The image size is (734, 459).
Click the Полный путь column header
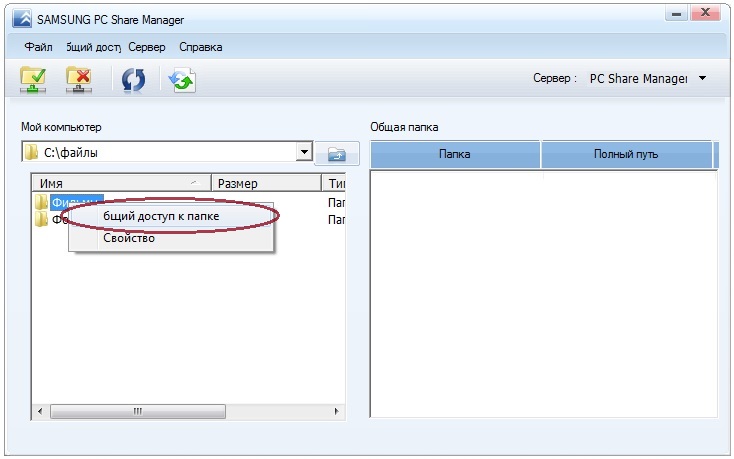pos(626,154)
